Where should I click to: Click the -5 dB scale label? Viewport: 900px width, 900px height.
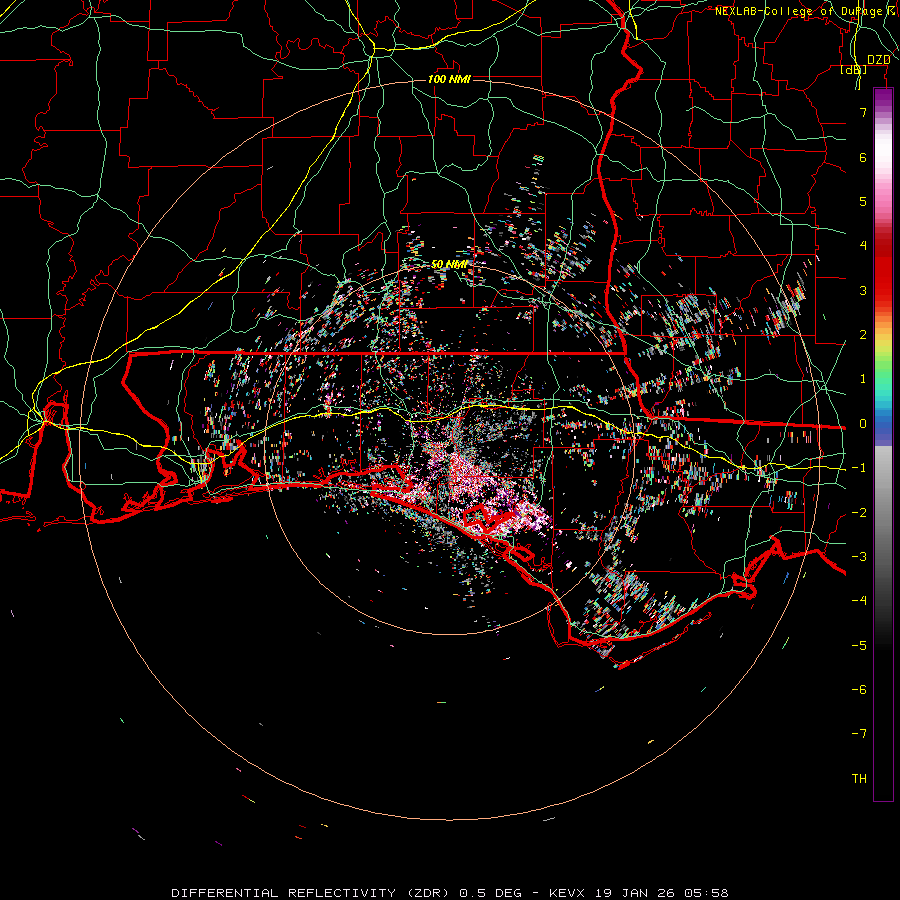click(x=859, y=646)
